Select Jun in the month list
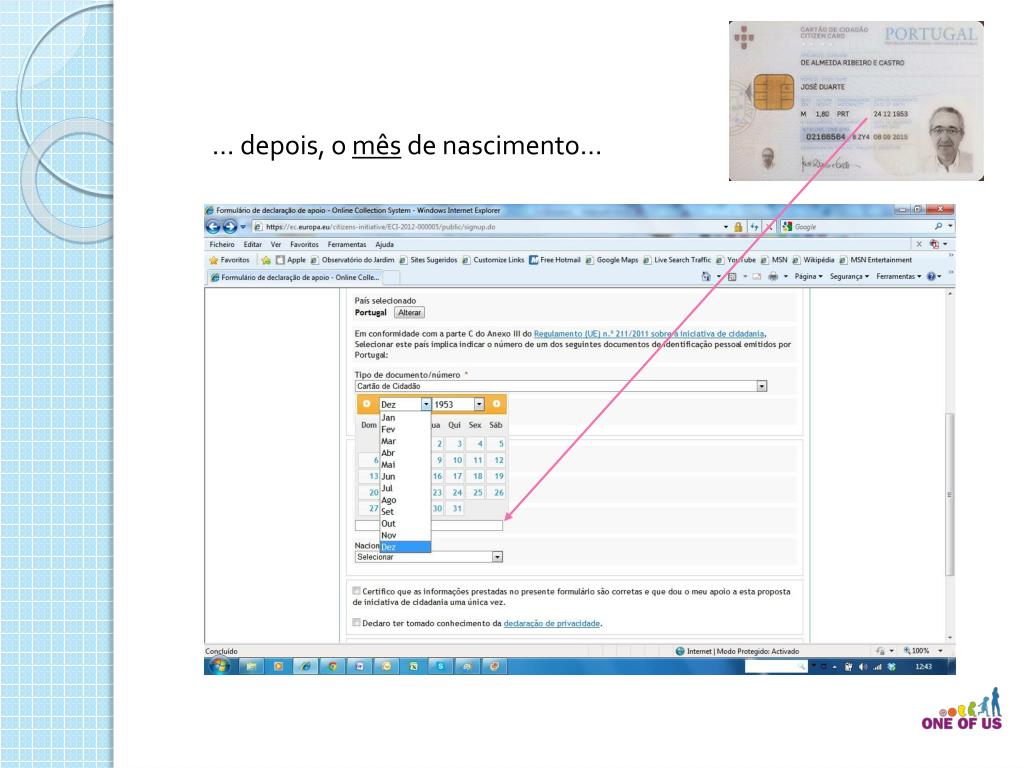 click(x=405, y=477)
